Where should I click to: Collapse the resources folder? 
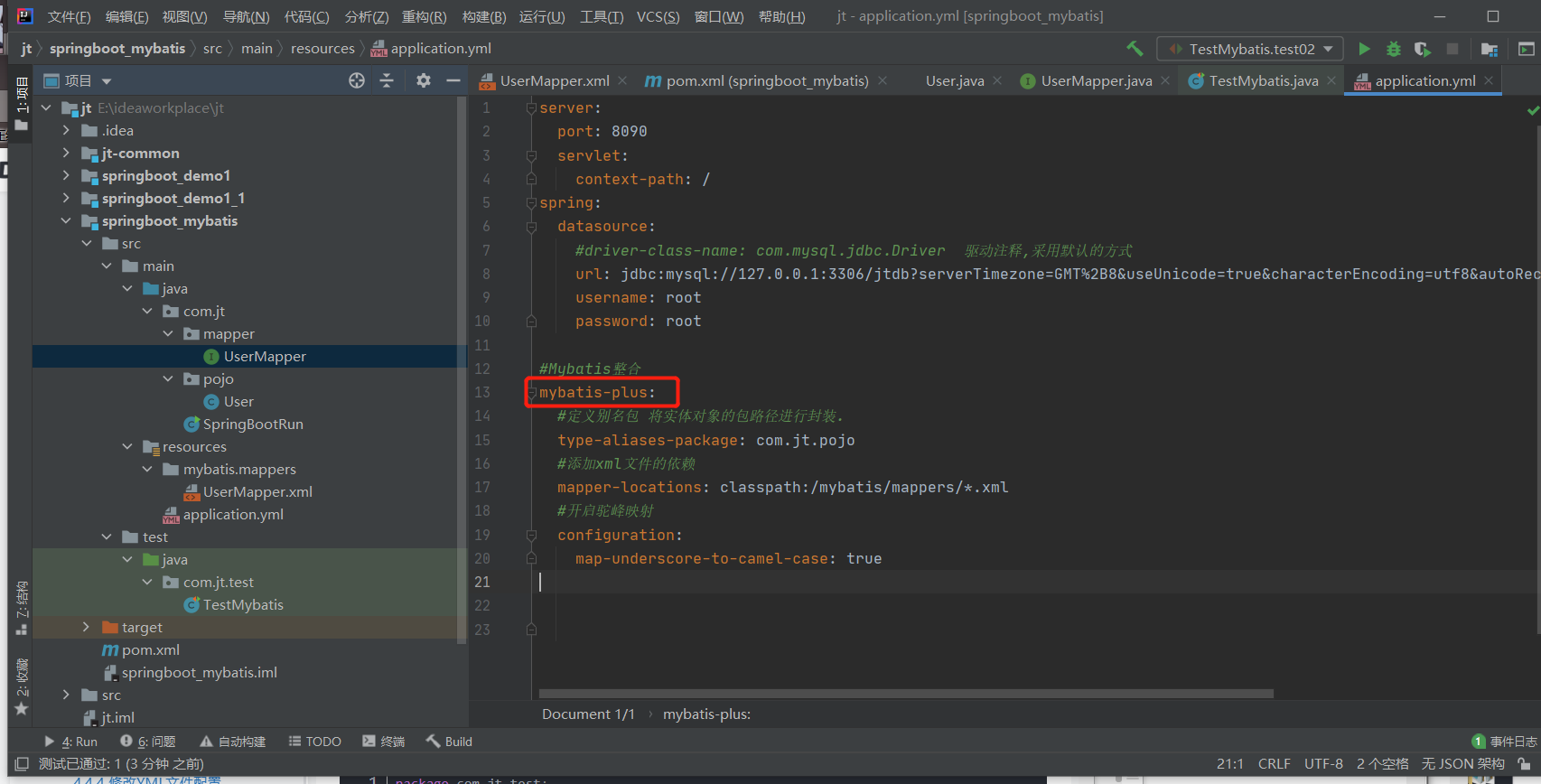(x=127, y=446)
